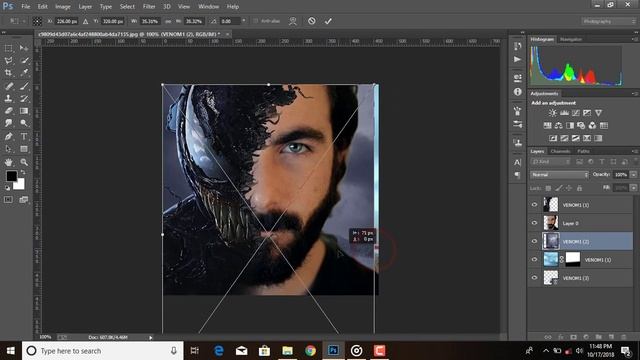The height and width of the screenshot is (360, 640).
Task: Close the open document tab
Action: click(228, 34)
